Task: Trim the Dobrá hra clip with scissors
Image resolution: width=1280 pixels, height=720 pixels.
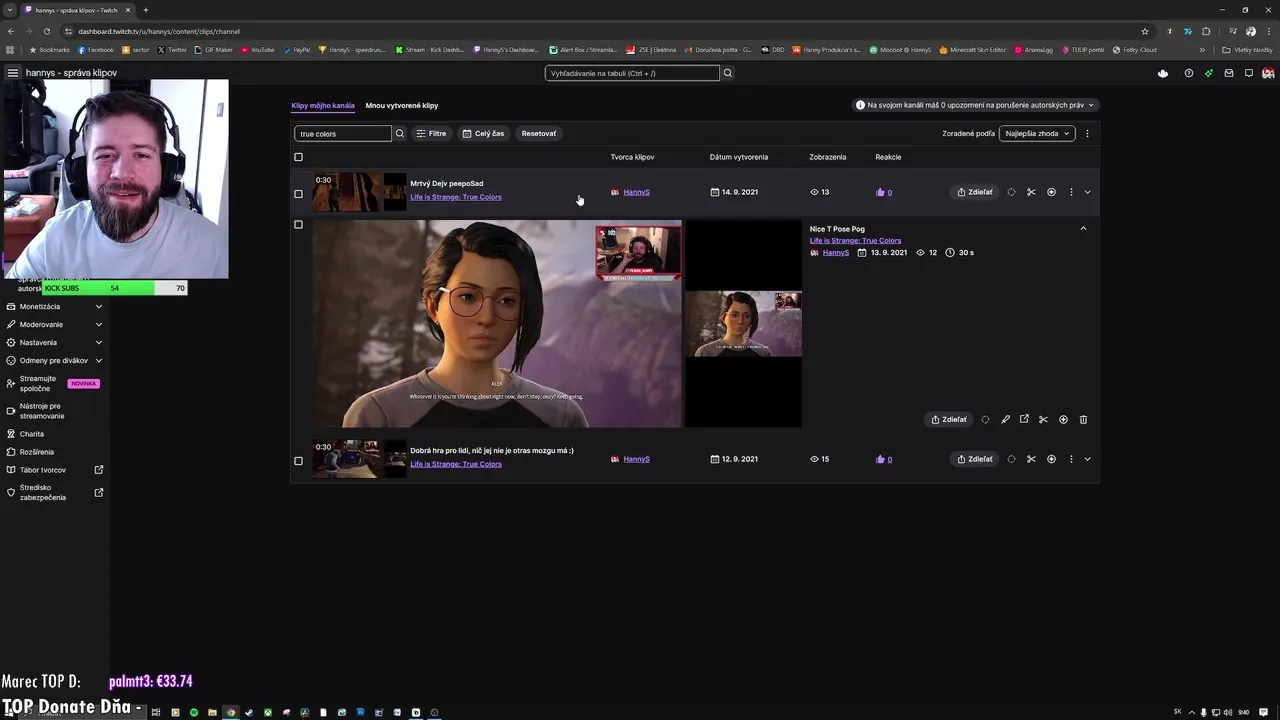Action: tap(1031, 459)
